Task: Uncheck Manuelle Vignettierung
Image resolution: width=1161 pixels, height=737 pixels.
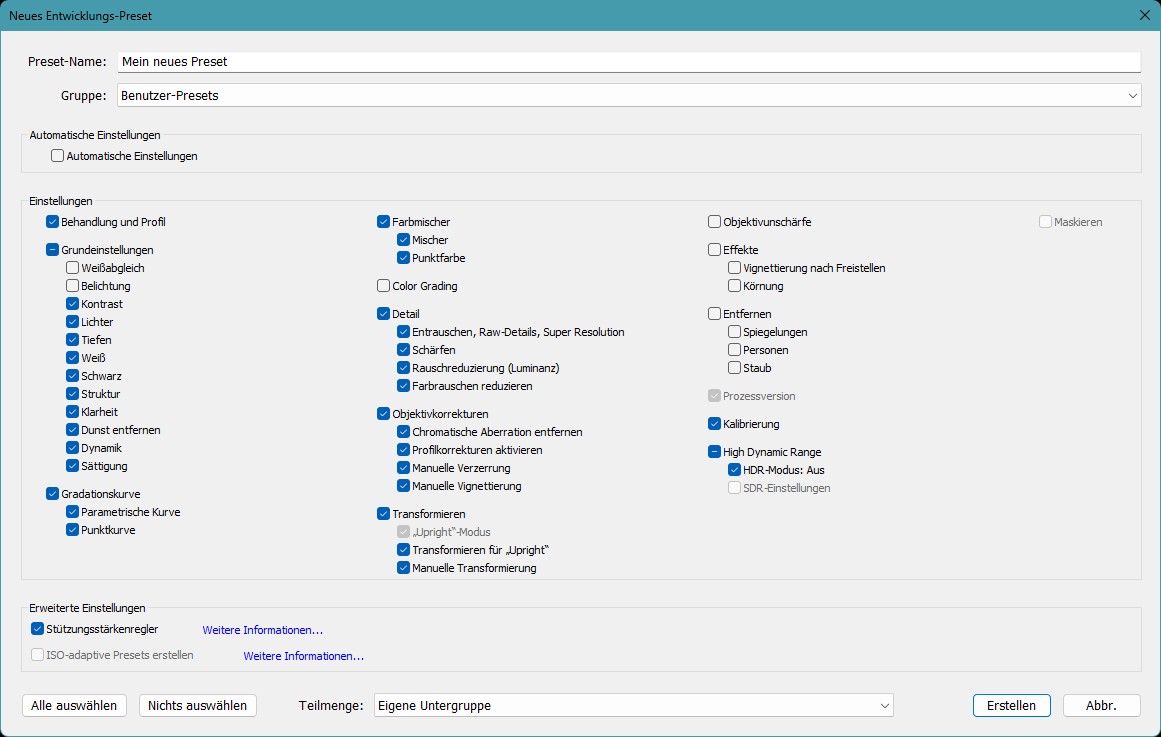Action: coord(404,485)
